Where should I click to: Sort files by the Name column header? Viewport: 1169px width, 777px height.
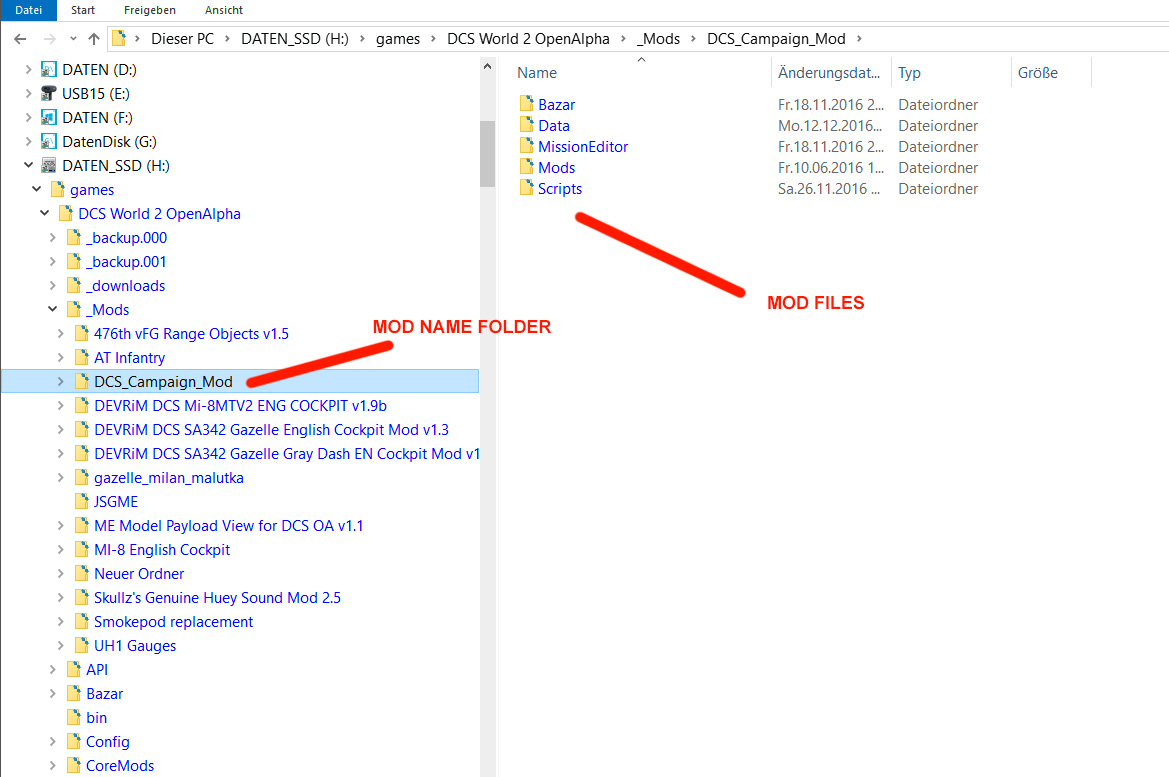tap(537, 73)
